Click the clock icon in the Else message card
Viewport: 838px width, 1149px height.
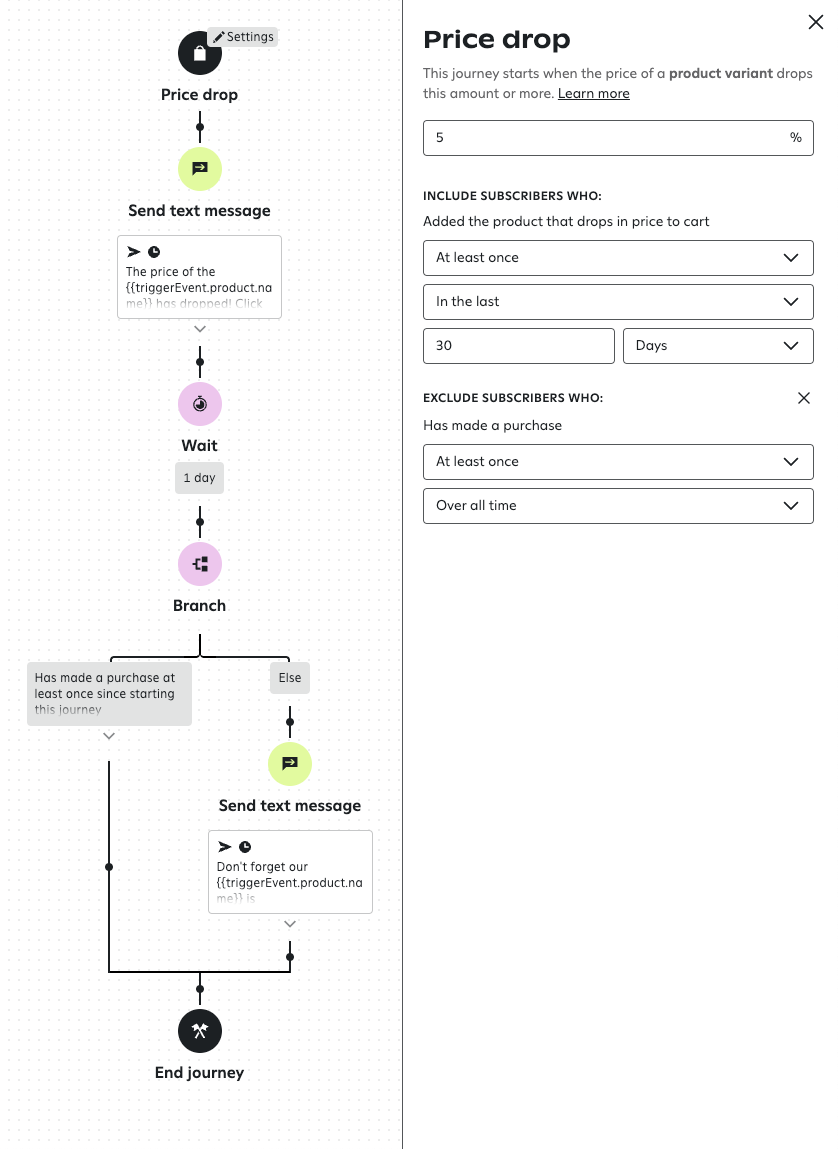pyautogui.click(x=245, y=847)
